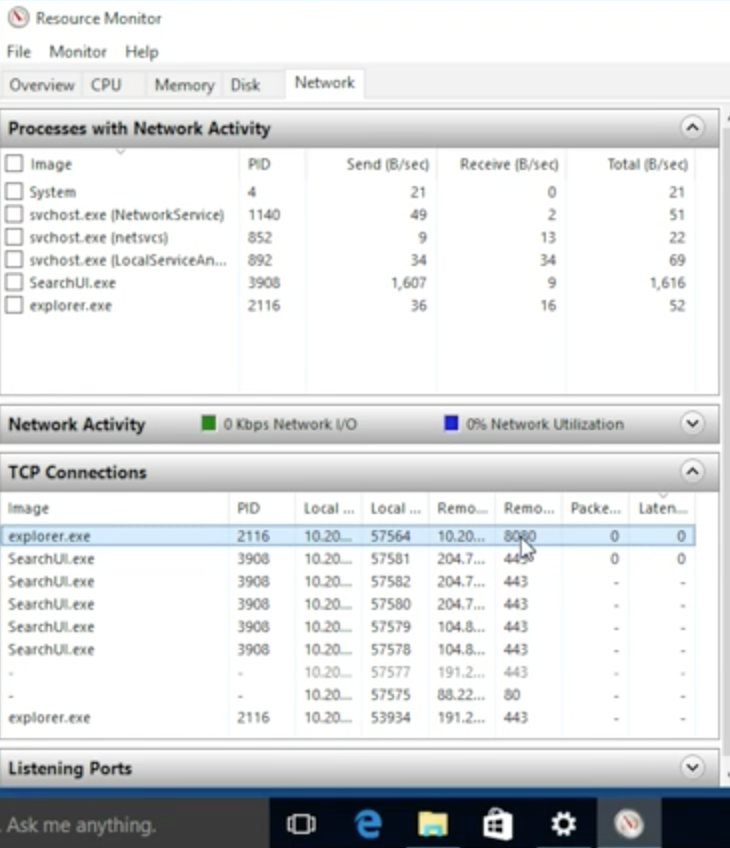Select the Network tab
This screenshot has height=848, width=730.
(x=324, y=83)
